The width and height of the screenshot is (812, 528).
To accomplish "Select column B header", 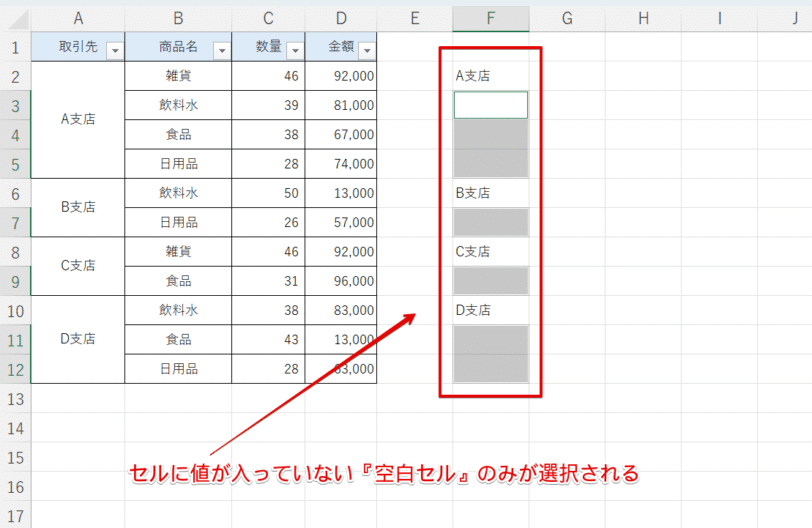I will (178, 19).
